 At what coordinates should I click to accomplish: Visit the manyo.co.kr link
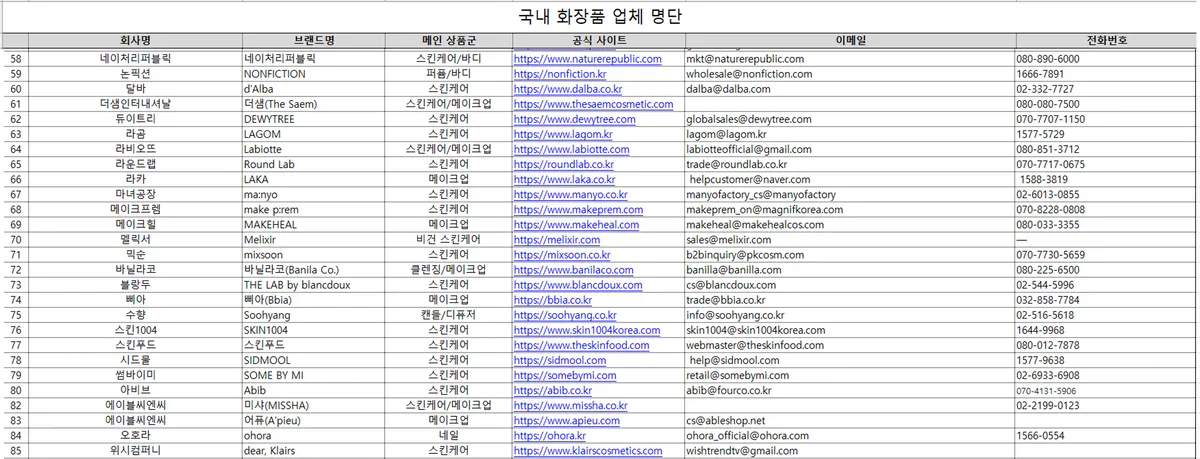pyautogui.click(x=570, y=194)
